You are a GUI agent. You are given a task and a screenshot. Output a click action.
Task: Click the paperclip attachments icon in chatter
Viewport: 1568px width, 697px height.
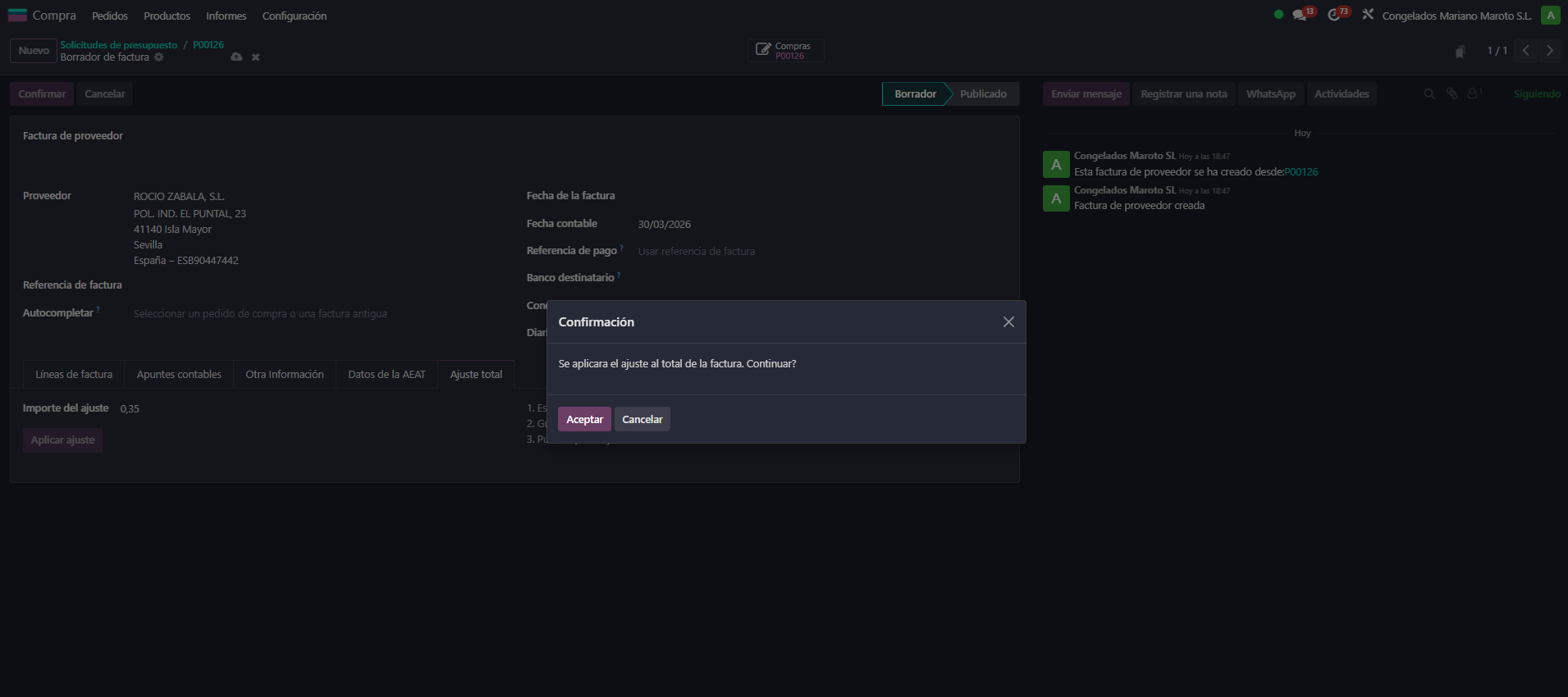click(1451, 94)
